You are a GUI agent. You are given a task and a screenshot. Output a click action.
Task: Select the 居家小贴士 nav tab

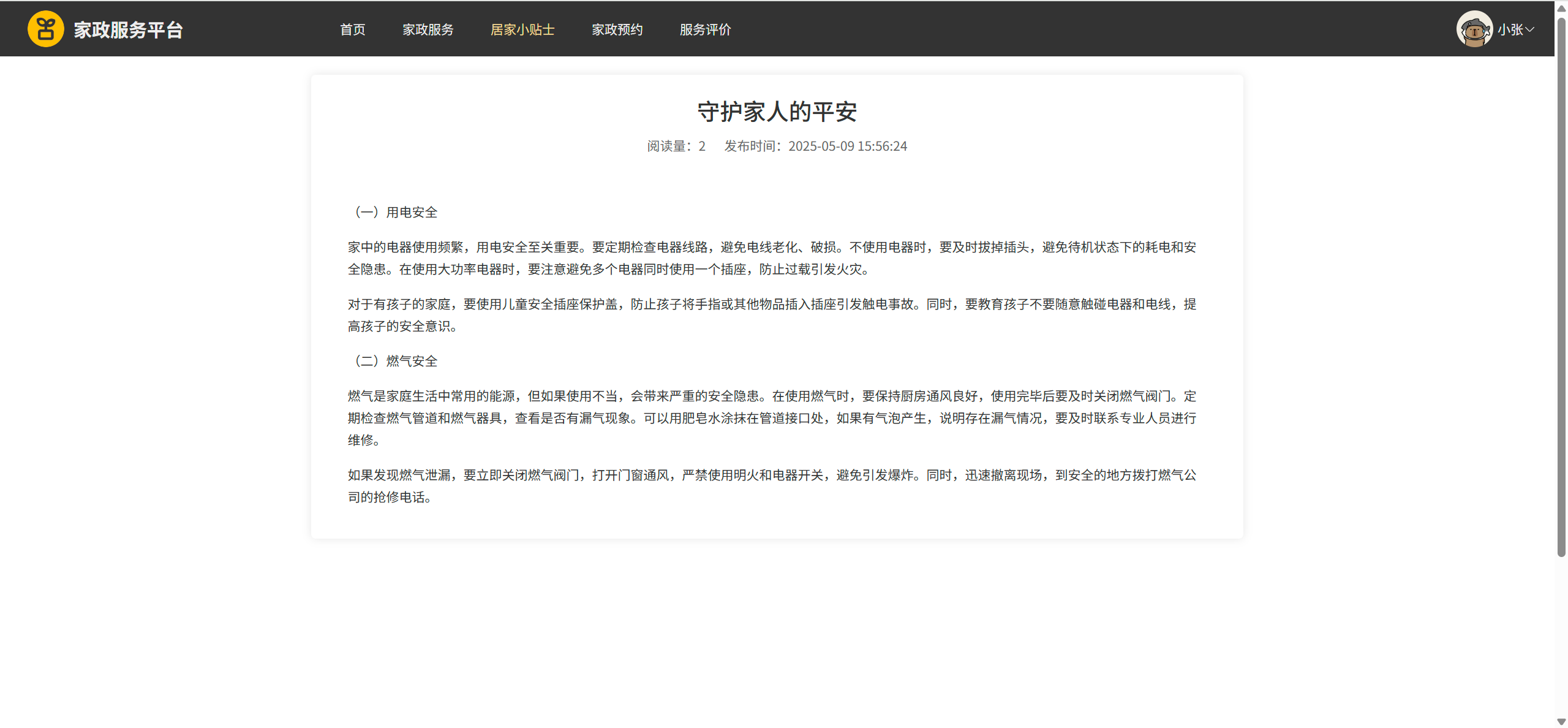pyautogui.click(x=522, y=29)
